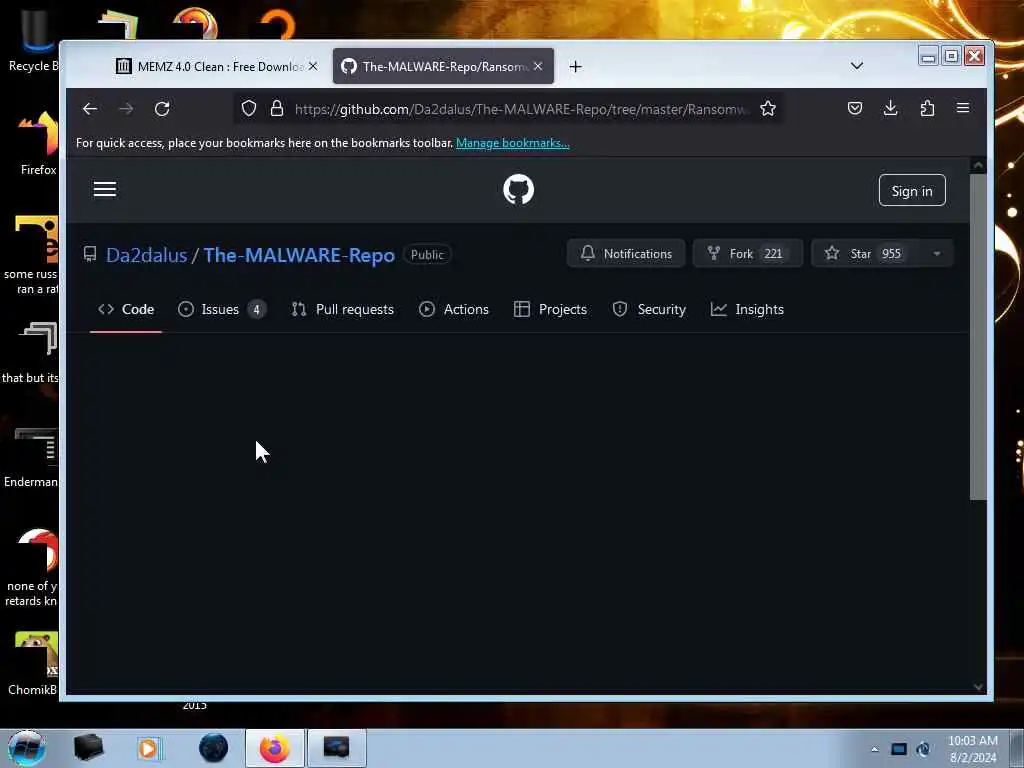
Task: Open the Save to Pocket icon
Action: (855, 108)
